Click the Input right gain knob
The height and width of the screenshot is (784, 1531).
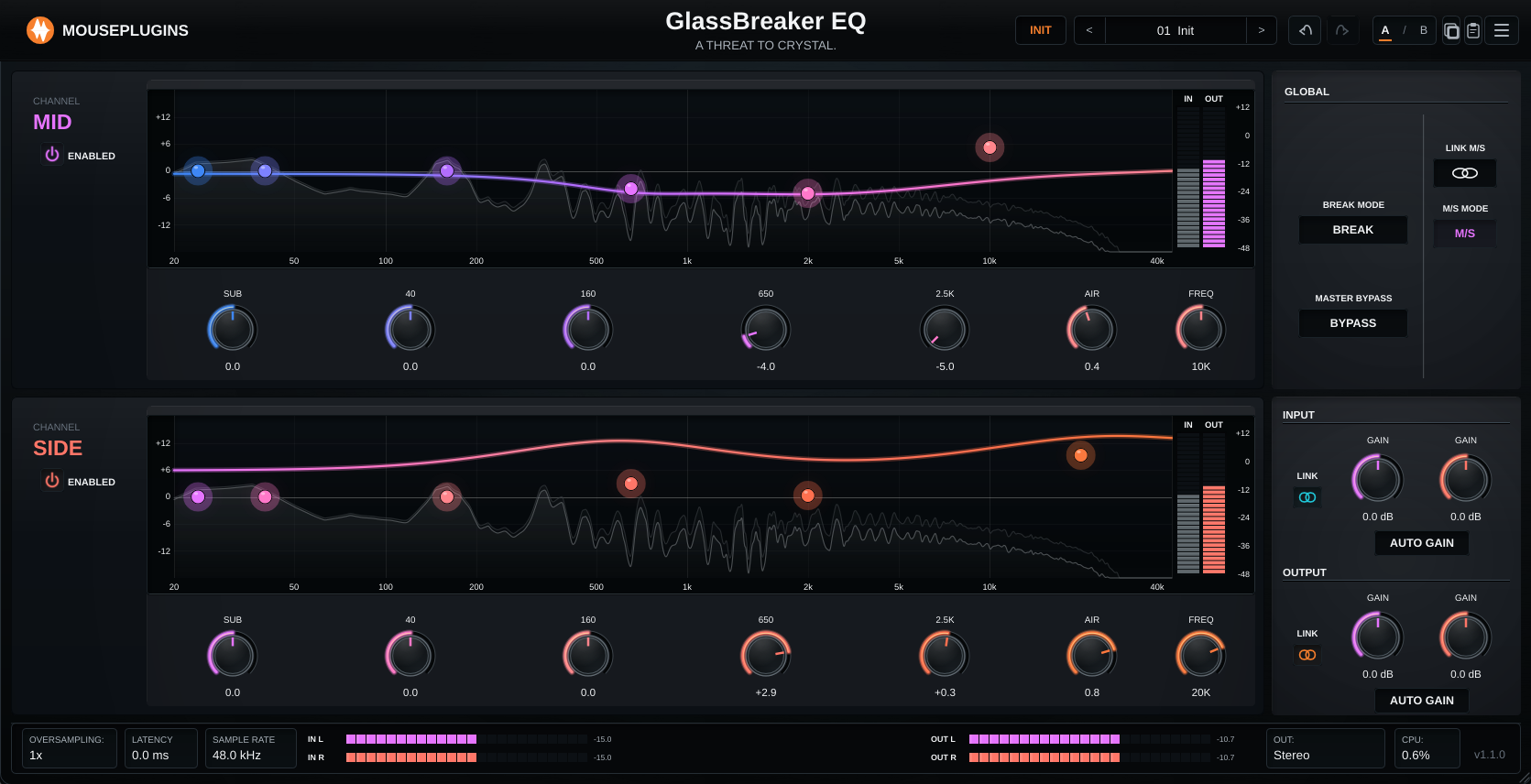(x=1466, y=479)
